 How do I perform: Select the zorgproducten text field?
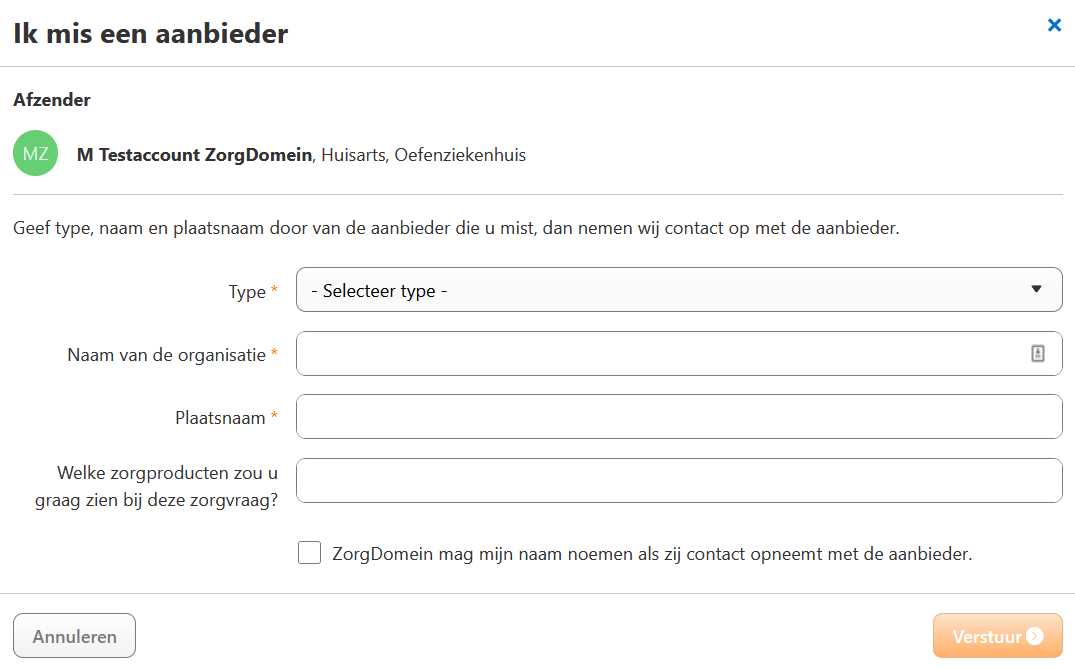click(679, 480)
